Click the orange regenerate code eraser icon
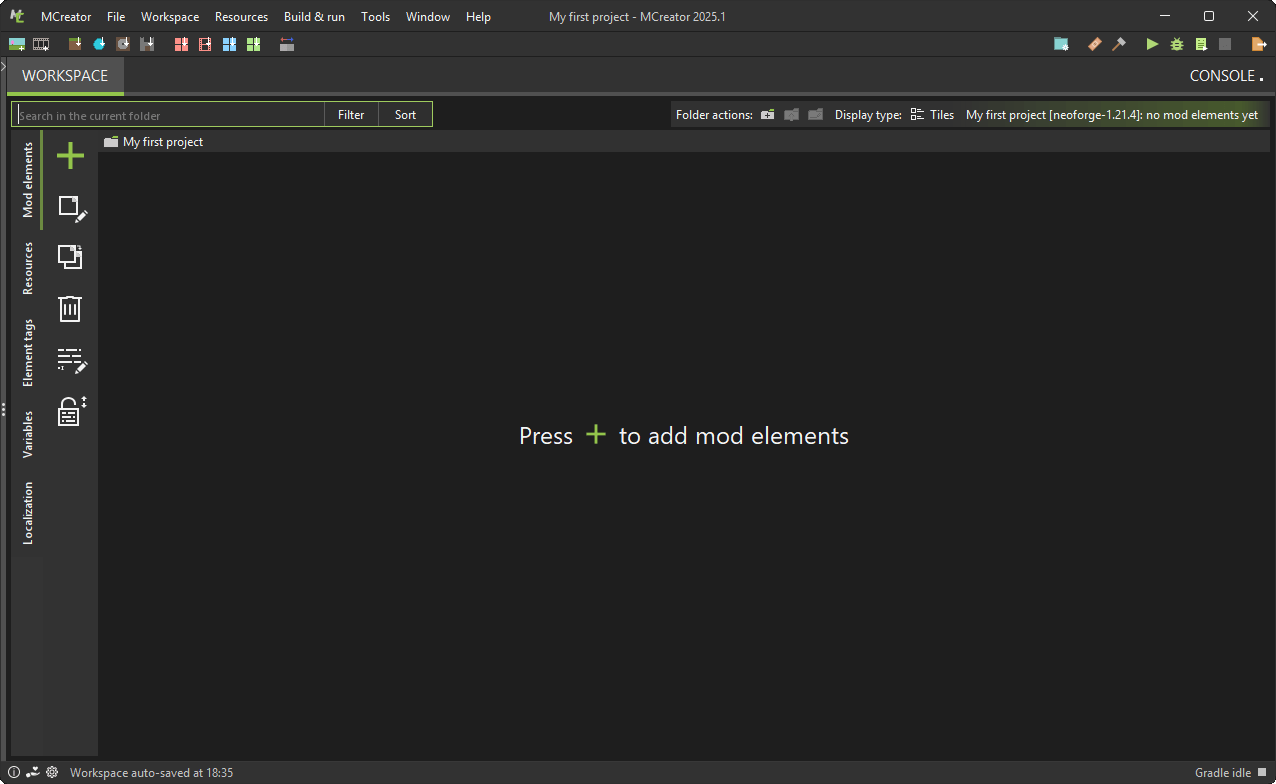The image size is (1276, 784). pyautogui.click(x=1094, y=44)
